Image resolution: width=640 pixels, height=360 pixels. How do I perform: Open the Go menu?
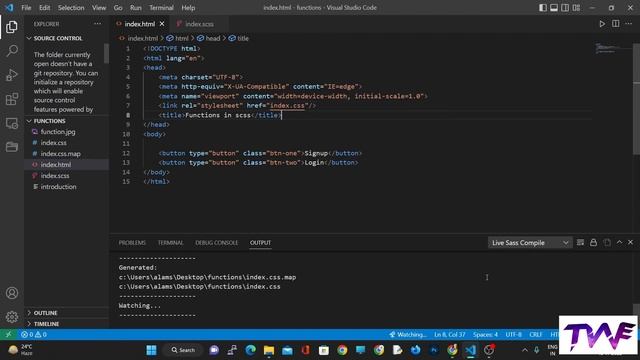[x=118, y=7]
